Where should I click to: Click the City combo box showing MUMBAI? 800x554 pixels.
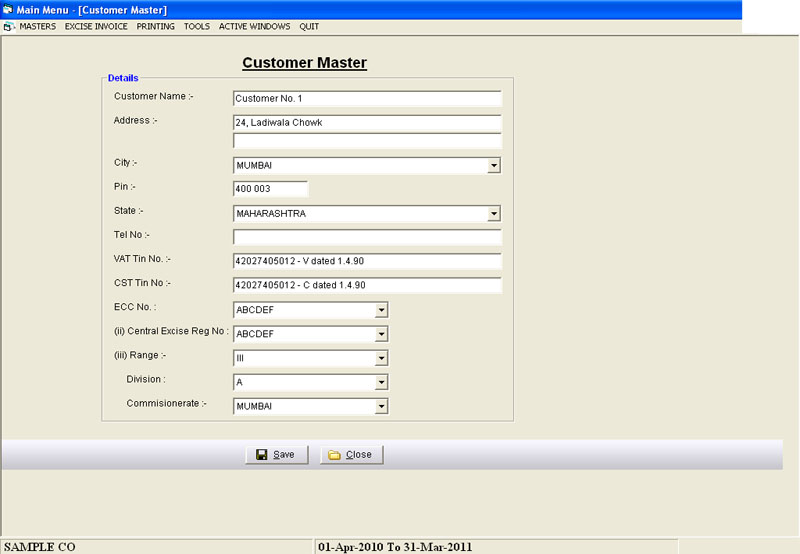tap(367, 165)
